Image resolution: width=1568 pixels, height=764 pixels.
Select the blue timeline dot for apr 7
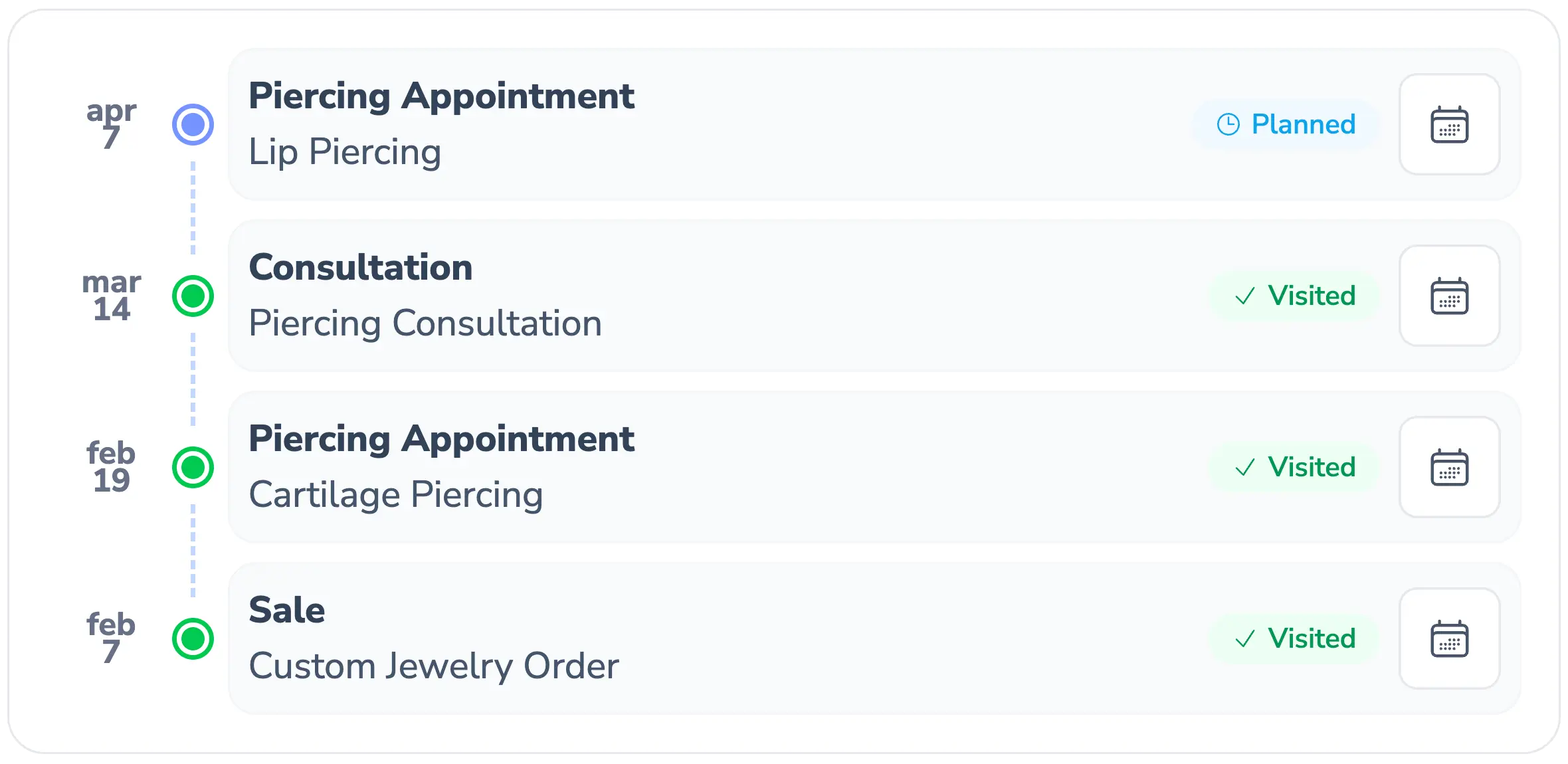[192, 124]
